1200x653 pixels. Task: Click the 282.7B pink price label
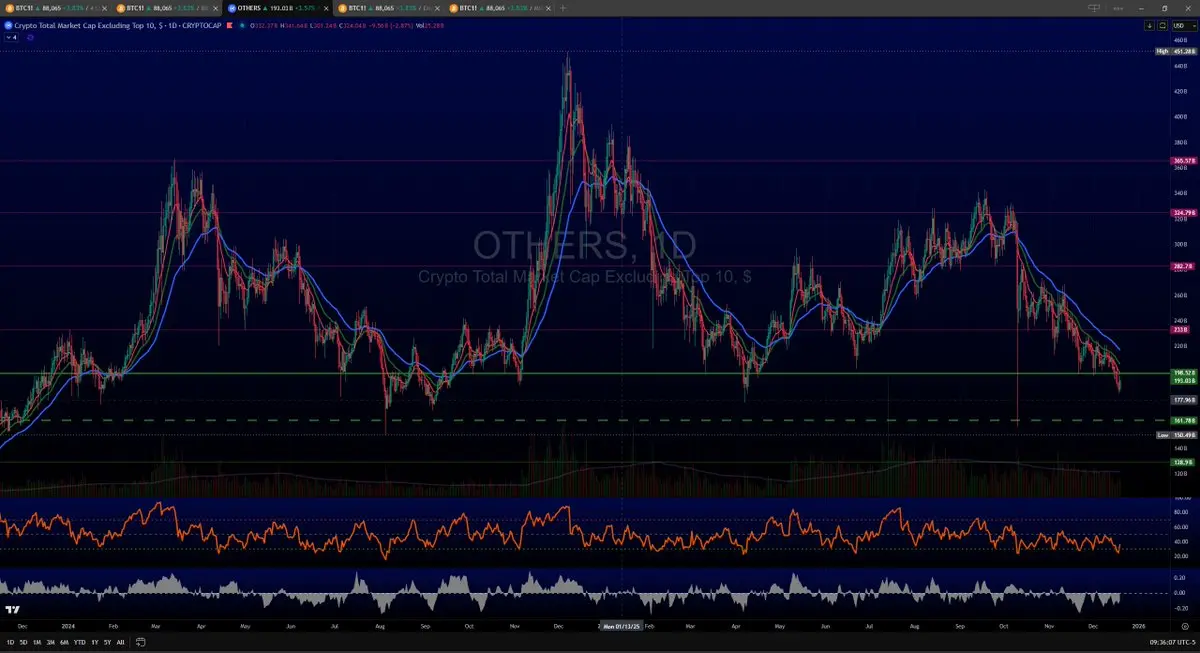point(1182,266)
